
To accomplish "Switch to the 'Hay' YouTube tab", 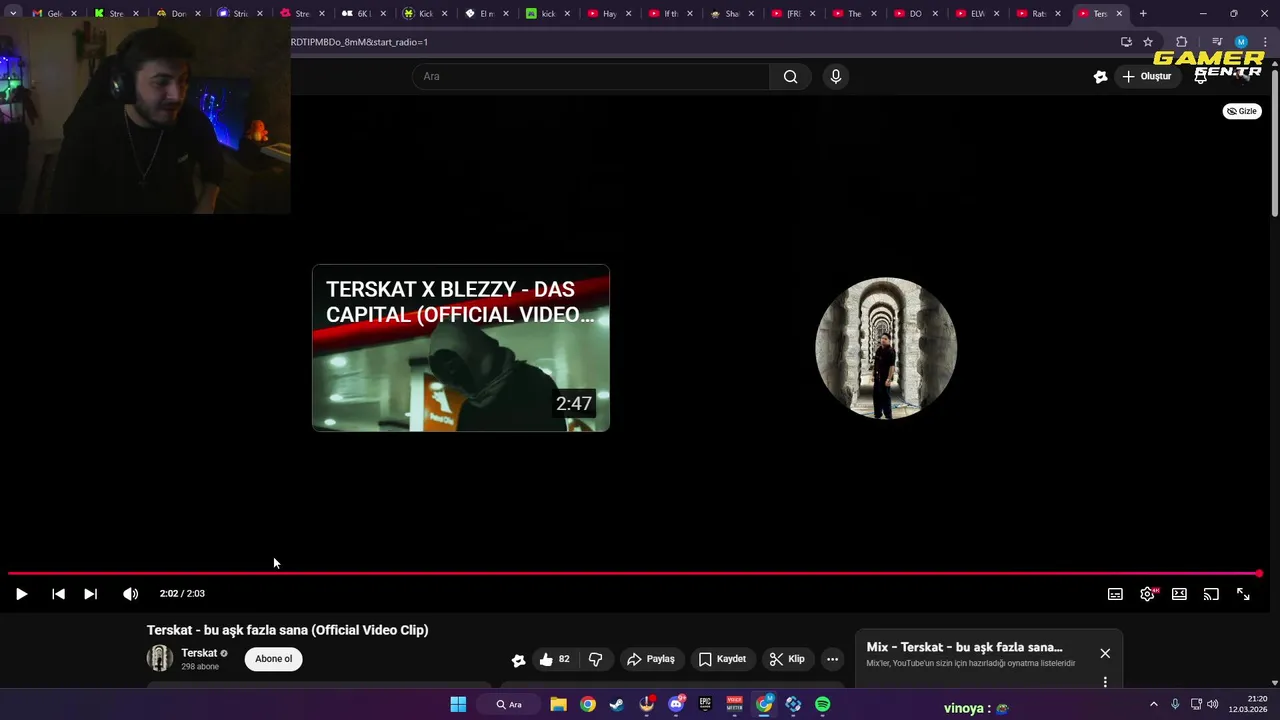I will [x=609, y=14].
